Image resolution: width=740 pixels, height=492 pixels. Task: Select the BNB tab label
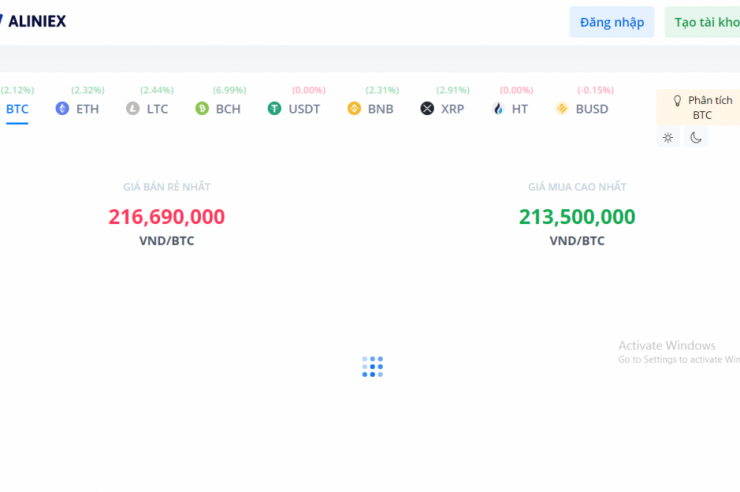(x=381, y=109)
